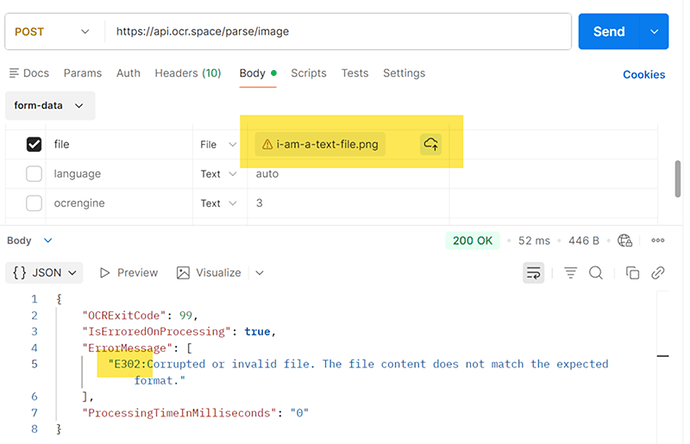Click the 'file' key cell
The width and height of the screenshot is (690, 444).
click(119, 144)
